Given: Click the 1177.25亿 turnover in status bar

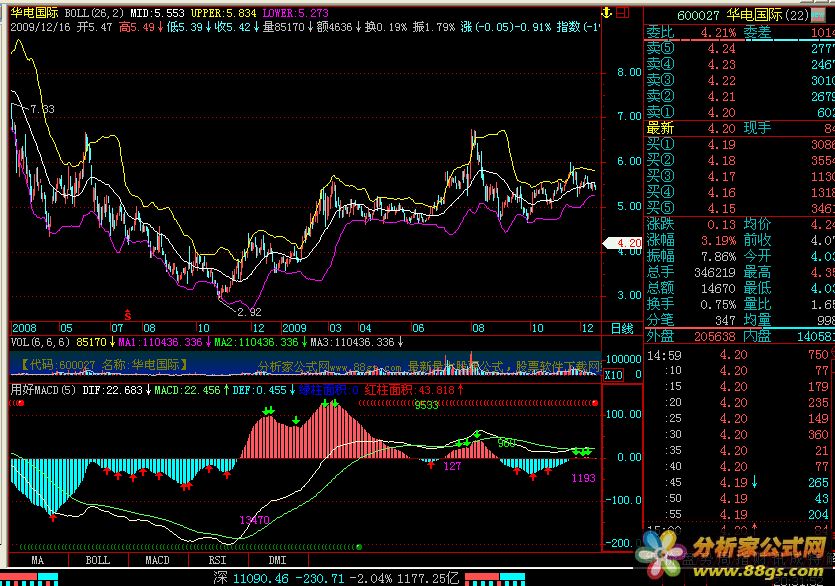Looking at the screenshot, I should click(429, 578).
